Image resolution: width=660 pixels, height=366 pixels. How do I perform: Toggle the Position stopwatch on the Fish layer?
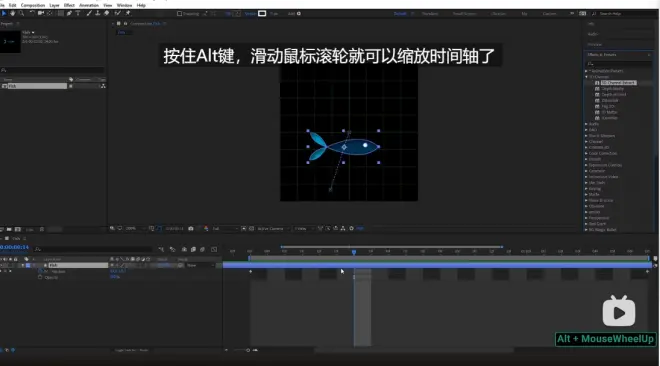[40, 271]
